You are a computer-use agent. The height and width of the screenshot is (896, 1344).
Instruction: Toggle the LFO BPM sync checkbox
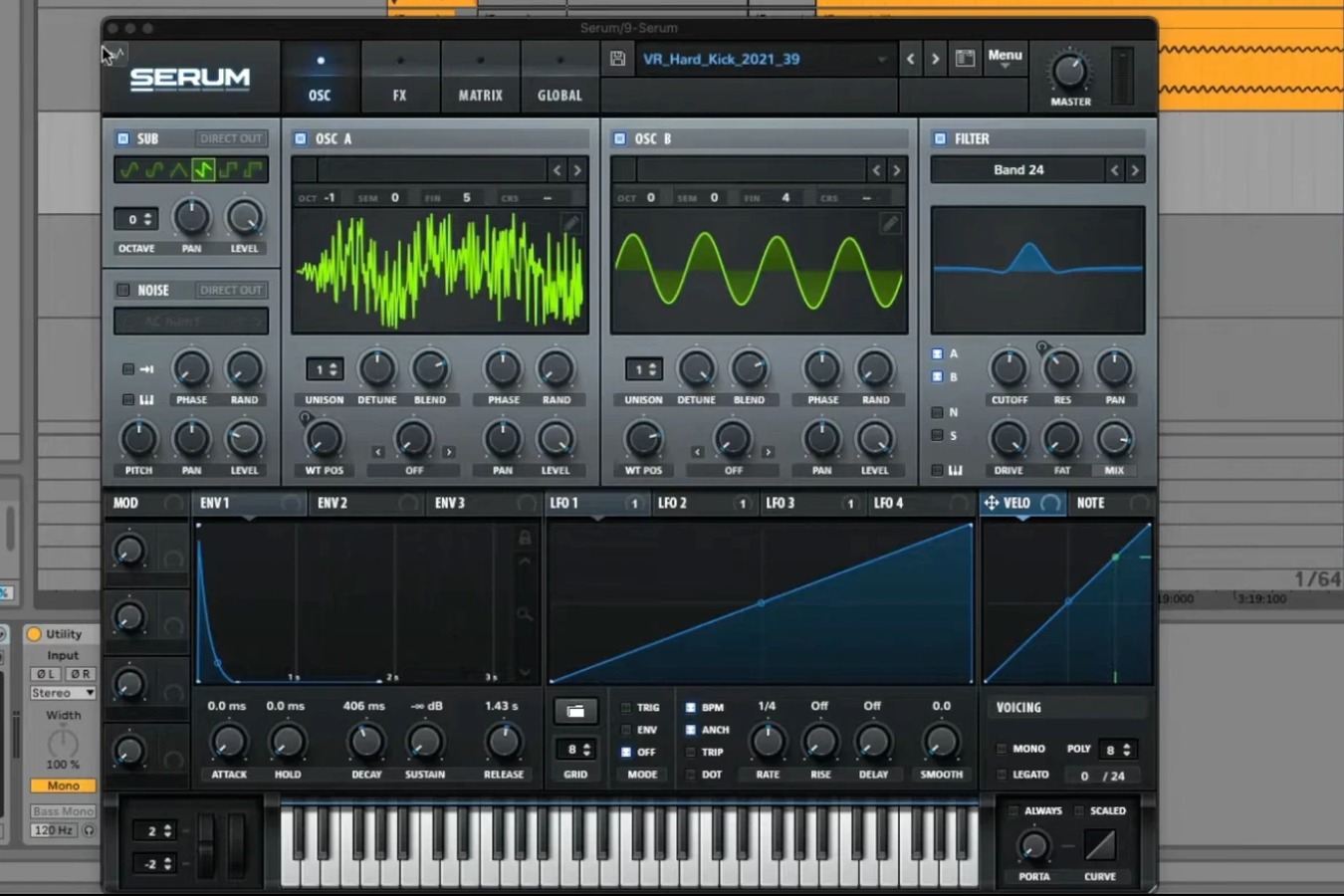point(690,708)
